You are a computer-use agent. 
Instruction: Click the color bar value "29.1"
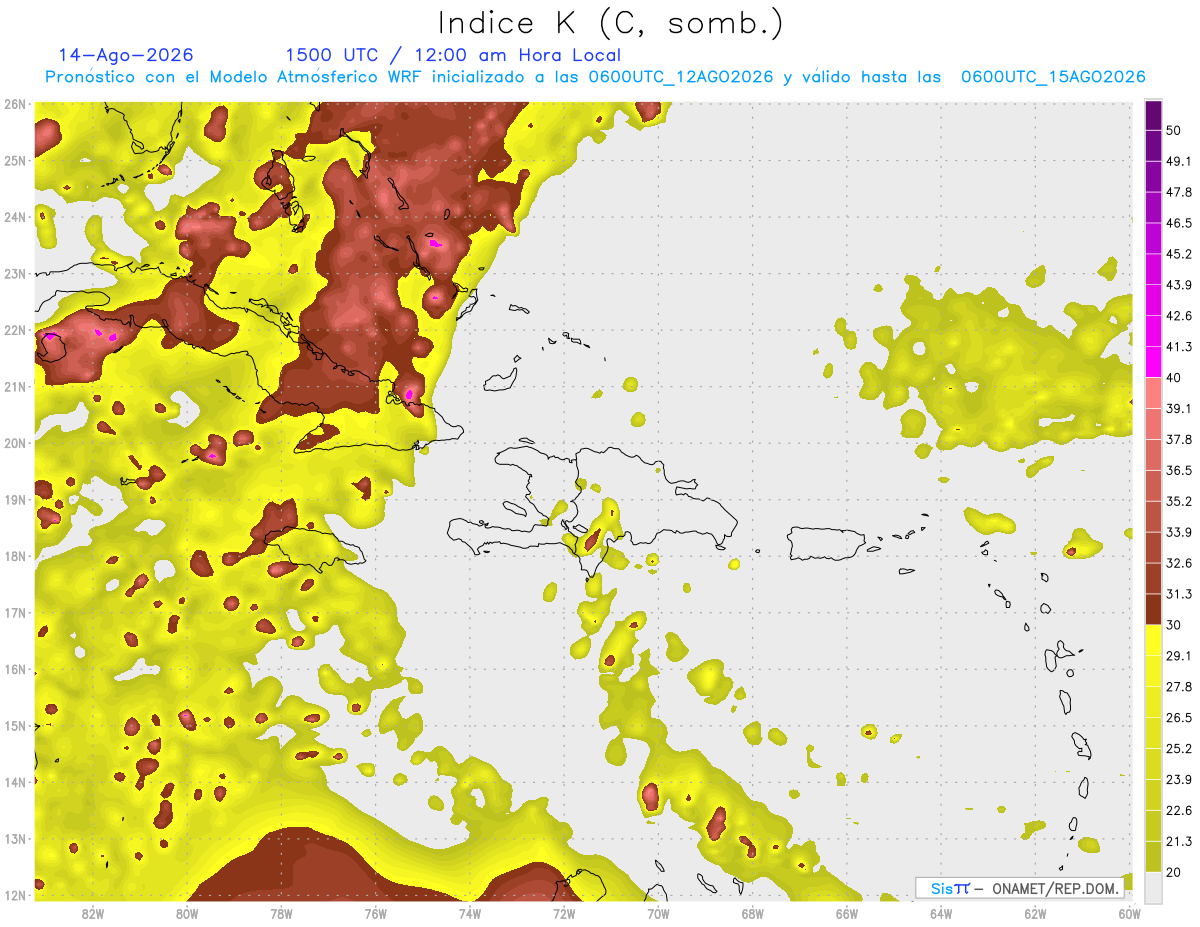[x=1178, y=655]
